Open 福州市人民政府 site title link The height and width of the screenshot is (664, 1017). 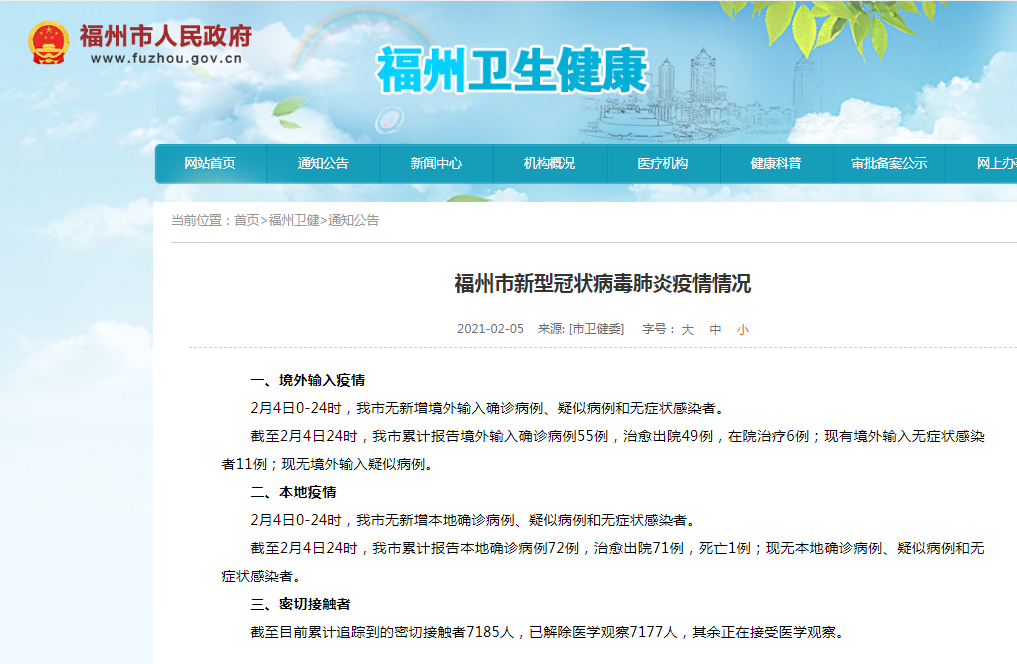(166, 36)
